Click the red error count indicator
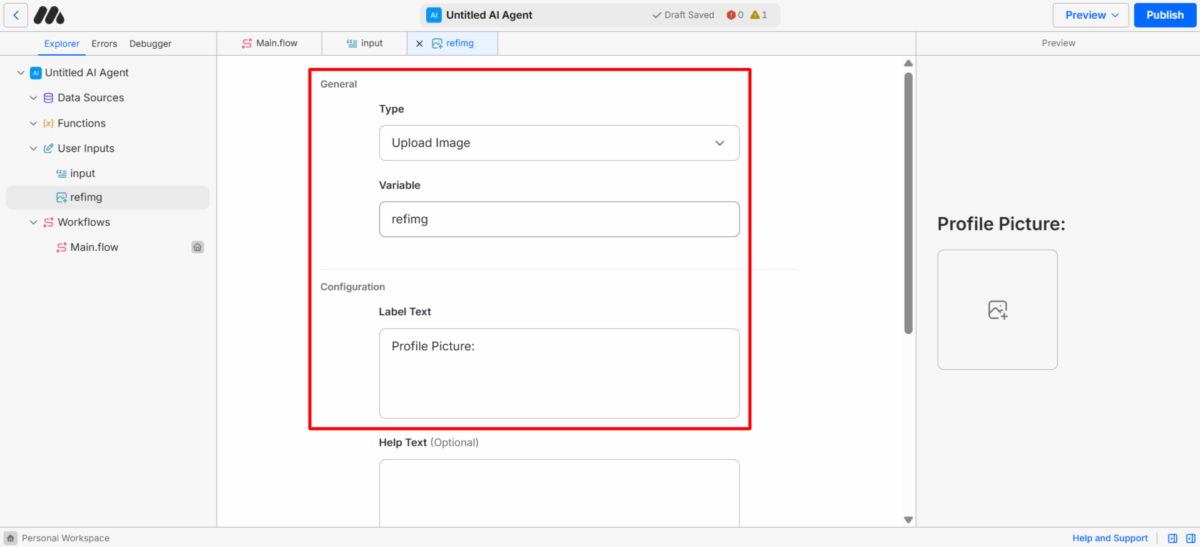 point(734,15)
